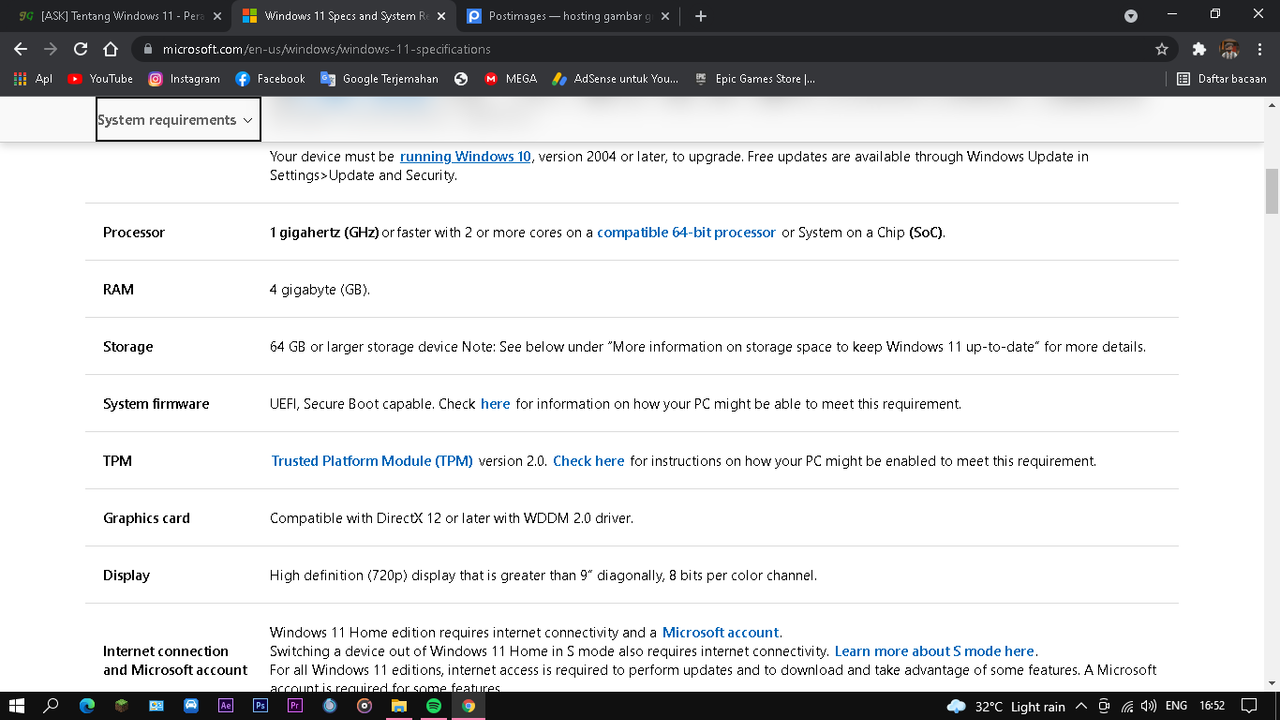Viewport: 1280px width, 720px height.
Task: Bookmark this page with the star icon
Action: (1161, 49)
